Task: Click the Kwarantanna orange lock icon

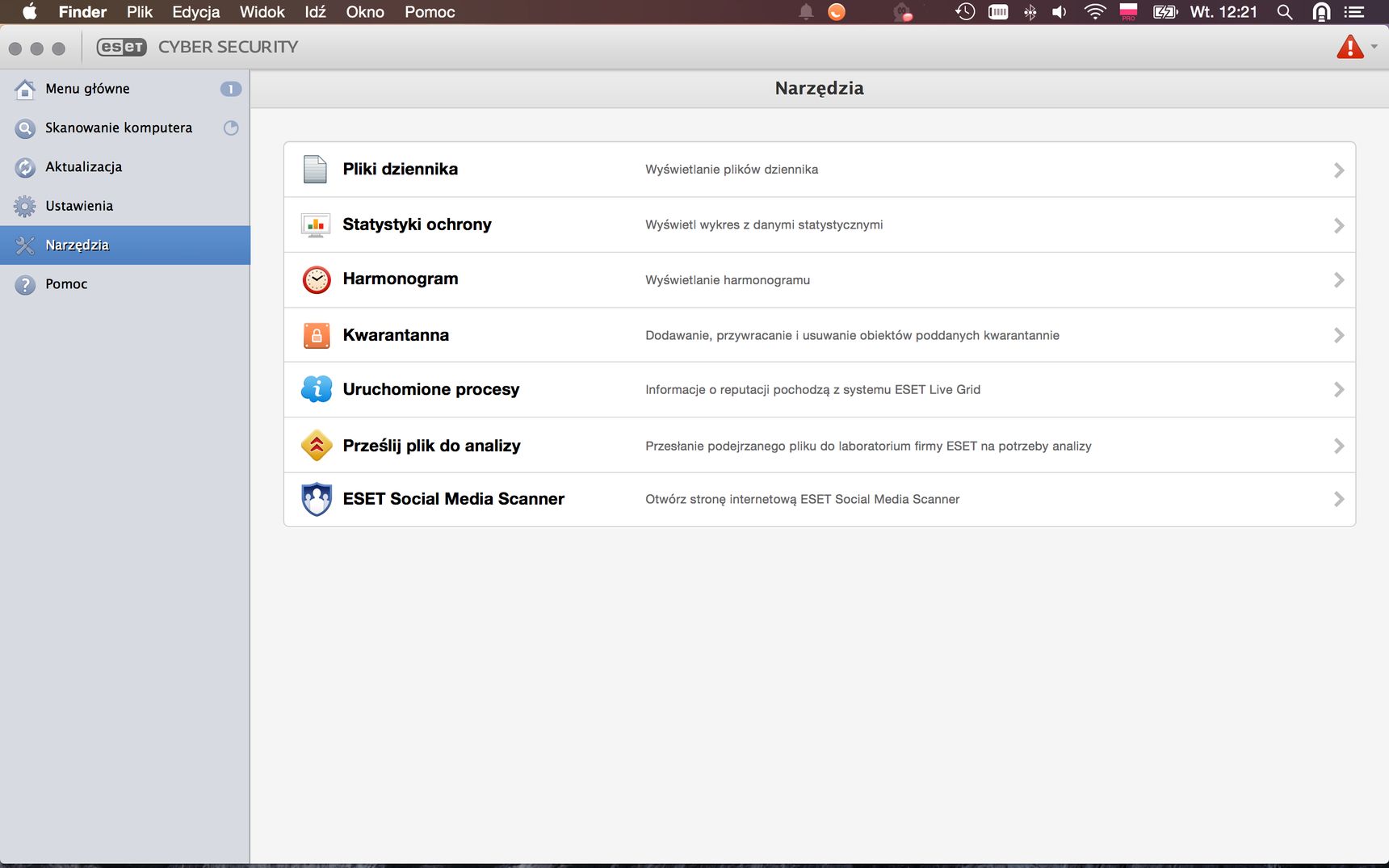Action: [x=317, y=335]
